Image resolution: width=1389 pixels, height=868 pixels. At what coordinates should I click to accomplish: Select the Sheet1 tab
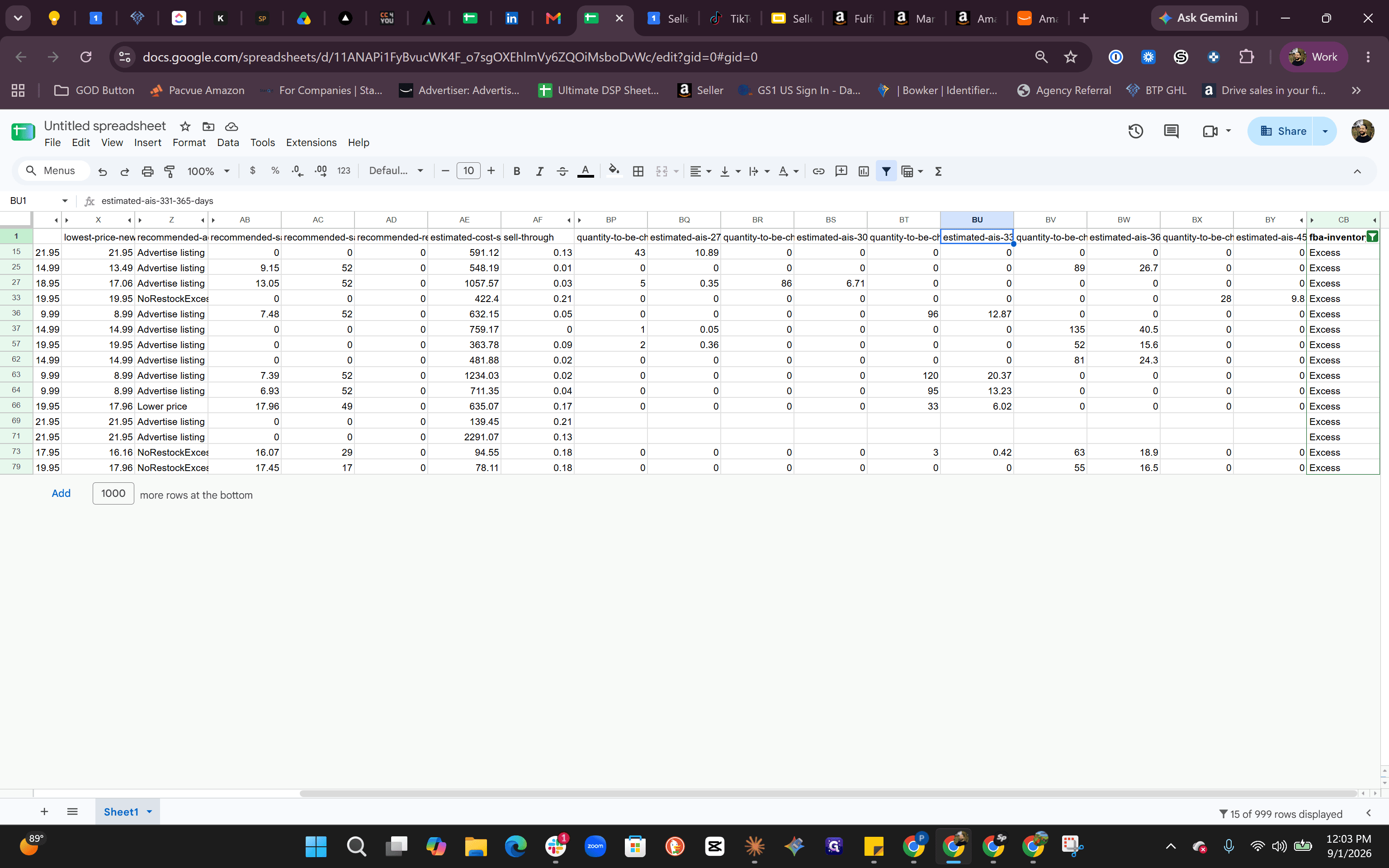click(x=127, y=812)
